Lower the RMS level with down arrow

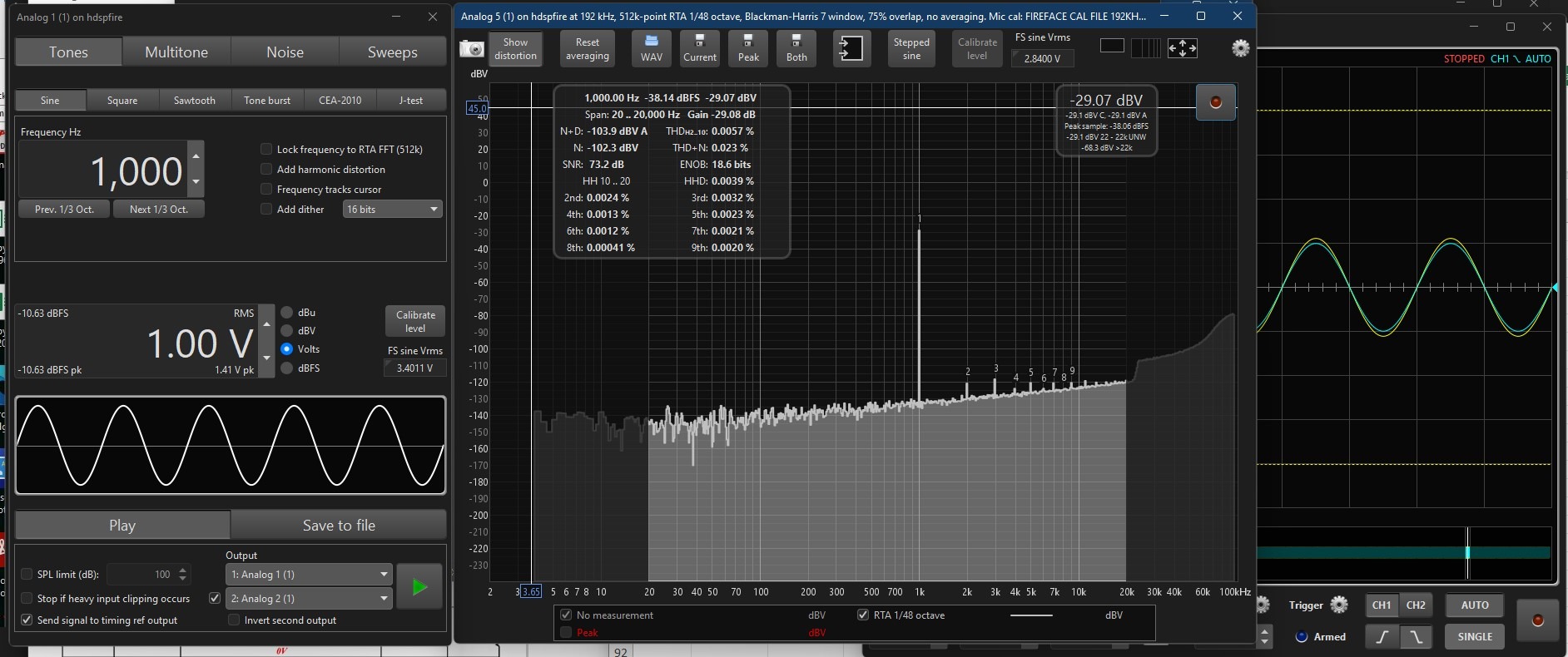pyautogui.click(x=266, y=358)
